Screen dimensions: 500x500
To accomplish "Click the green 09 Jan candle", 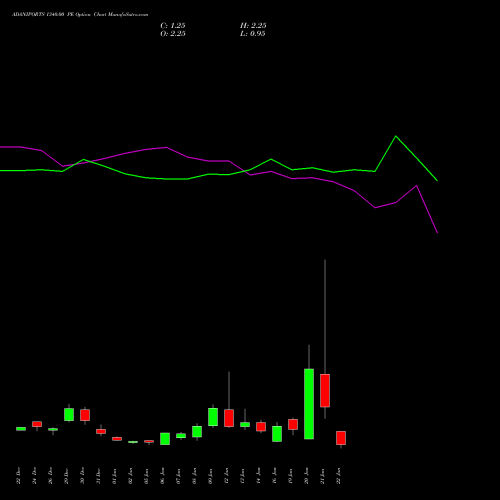I will pos(213,417).
